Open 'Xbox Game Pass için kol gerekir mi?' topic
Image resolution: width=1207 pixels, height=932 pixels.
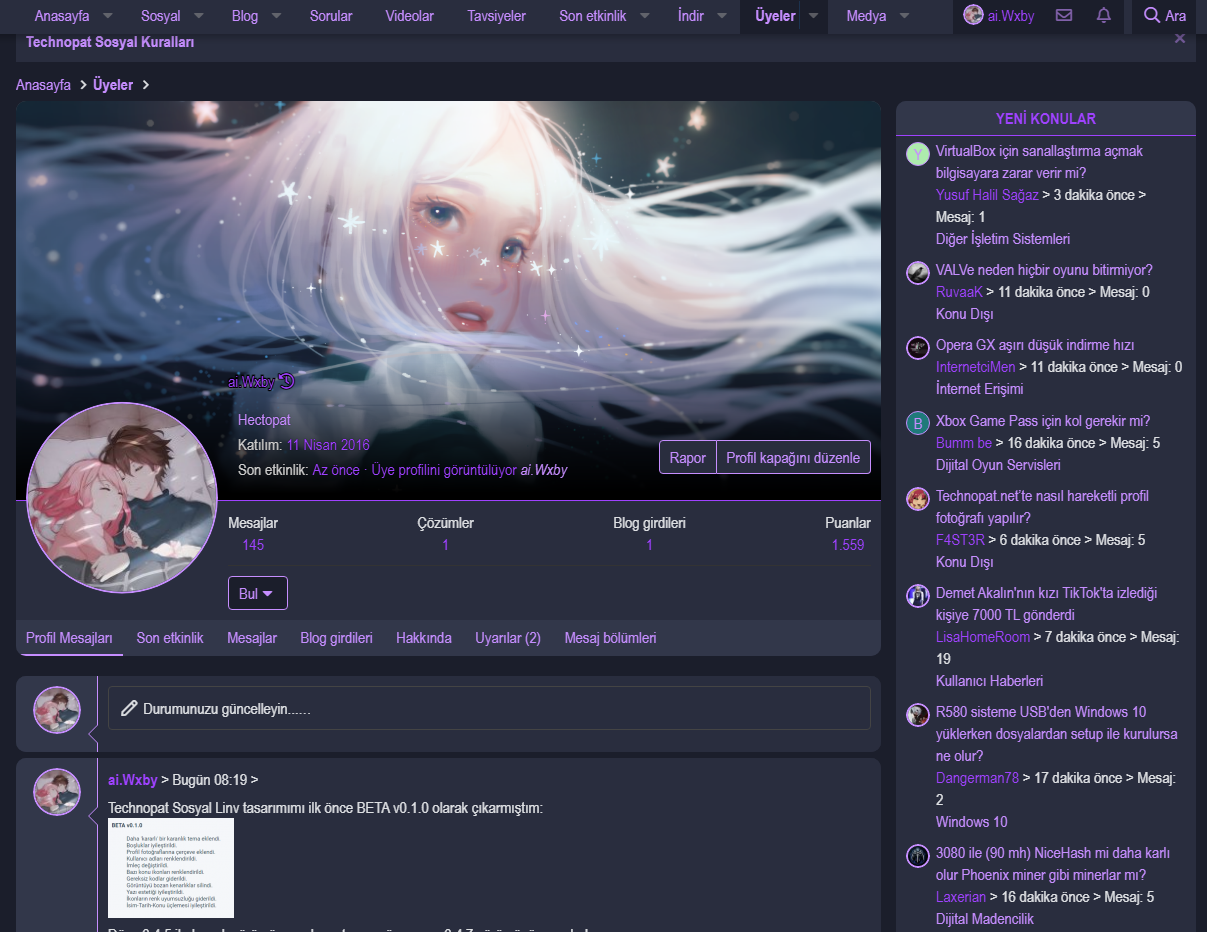(1043, 421)
